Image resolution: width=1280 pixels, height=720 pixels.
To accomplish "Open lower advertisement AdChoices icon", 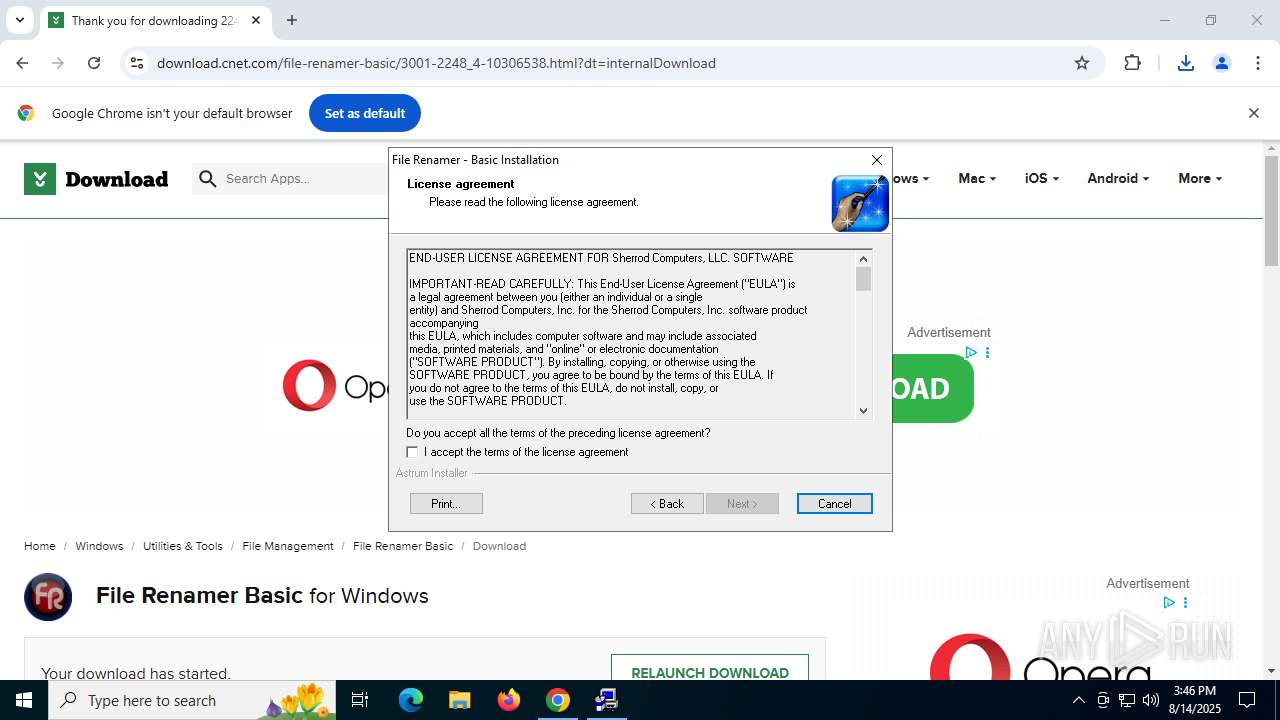I will tap(1168, 603).
